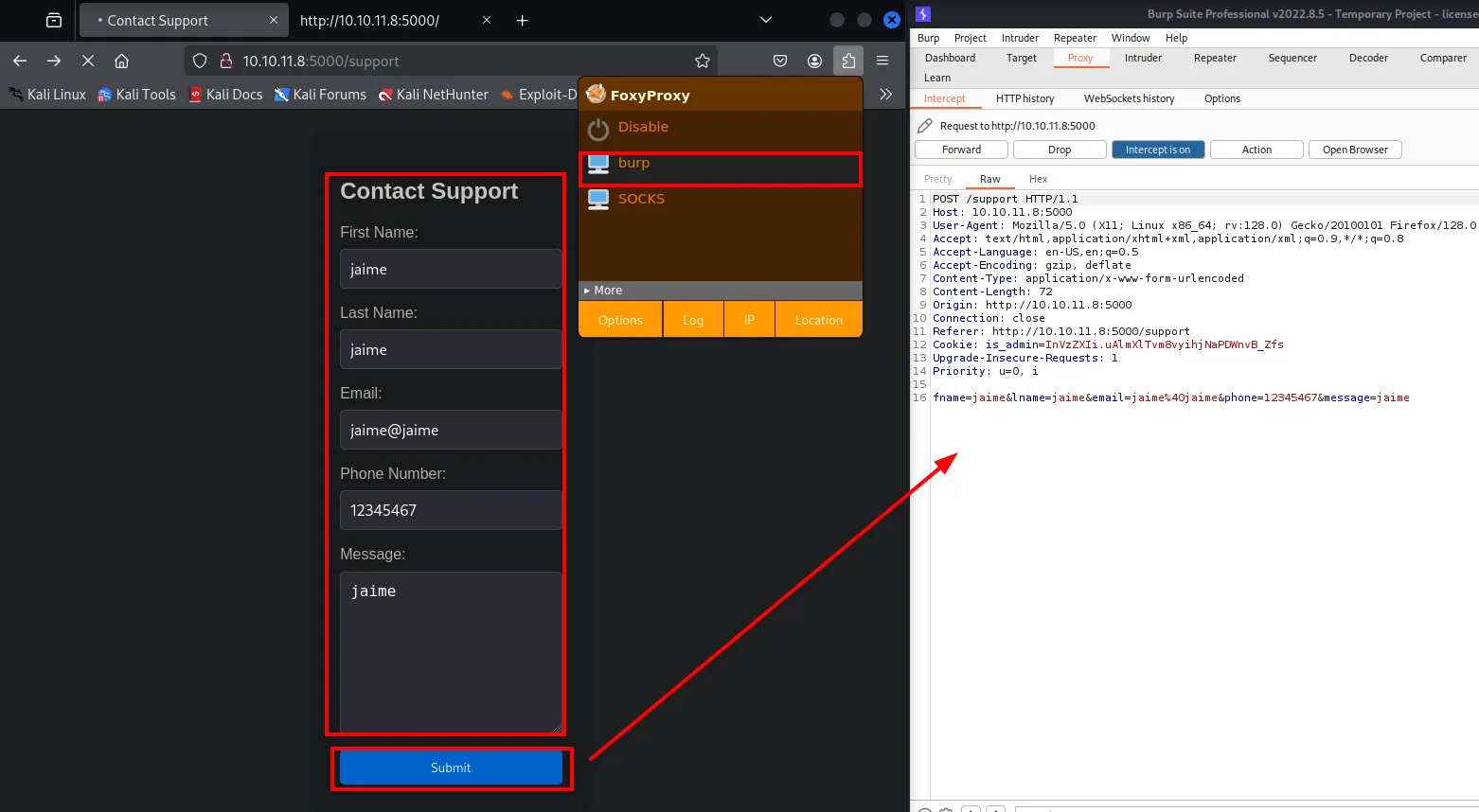Toggle the 'Intercept is on' button

(1158, 150)
